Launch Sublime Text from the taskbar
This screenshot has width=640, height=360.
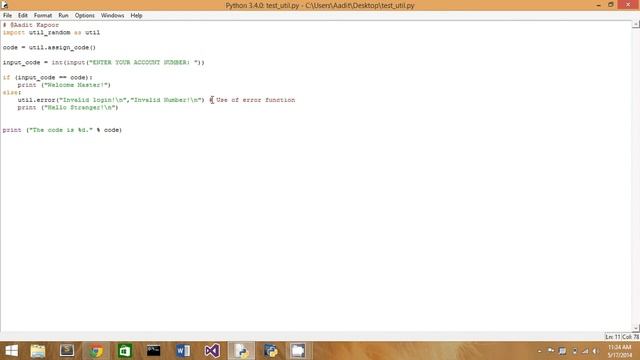point(67,351)
